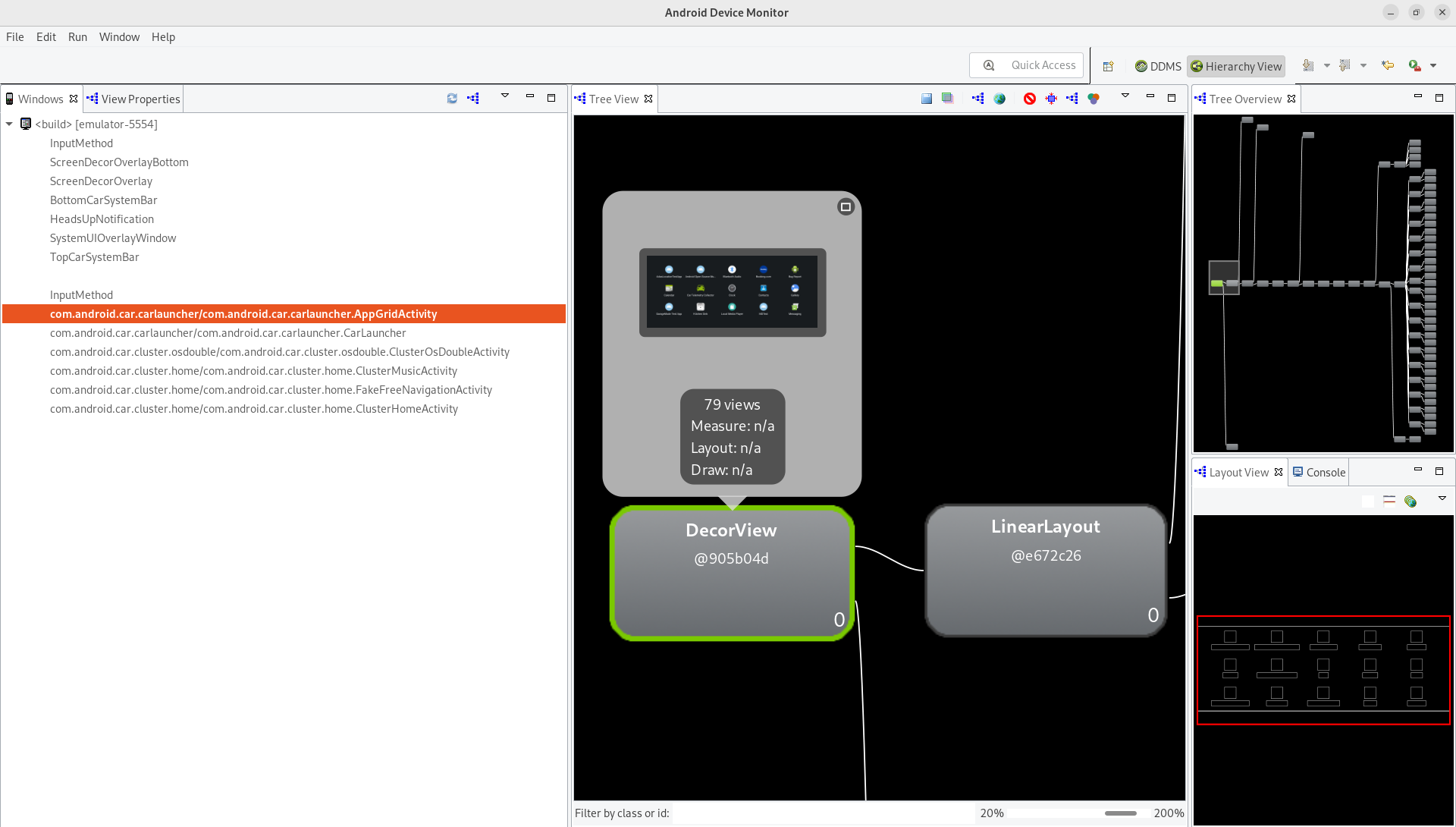The width and height of the screenshot is (1456, 827).
Task: Click the globe icon in Tree View toolbar
Action: (x=999, y=99)
